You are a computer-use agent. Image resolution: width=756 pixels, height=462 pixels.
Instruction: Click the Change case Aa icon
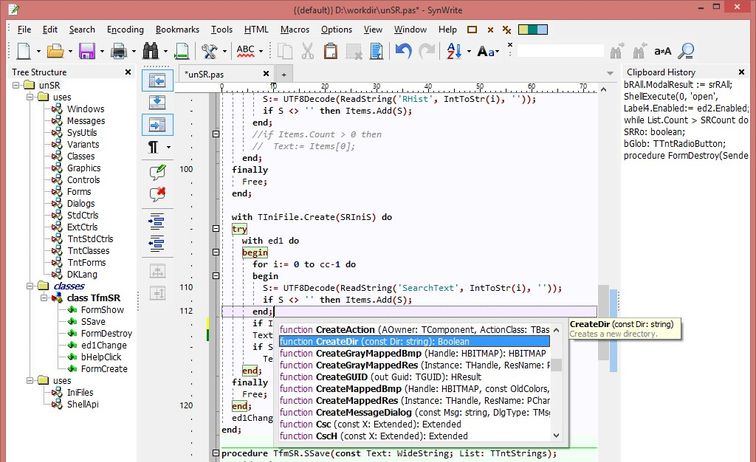coord(486,51)
